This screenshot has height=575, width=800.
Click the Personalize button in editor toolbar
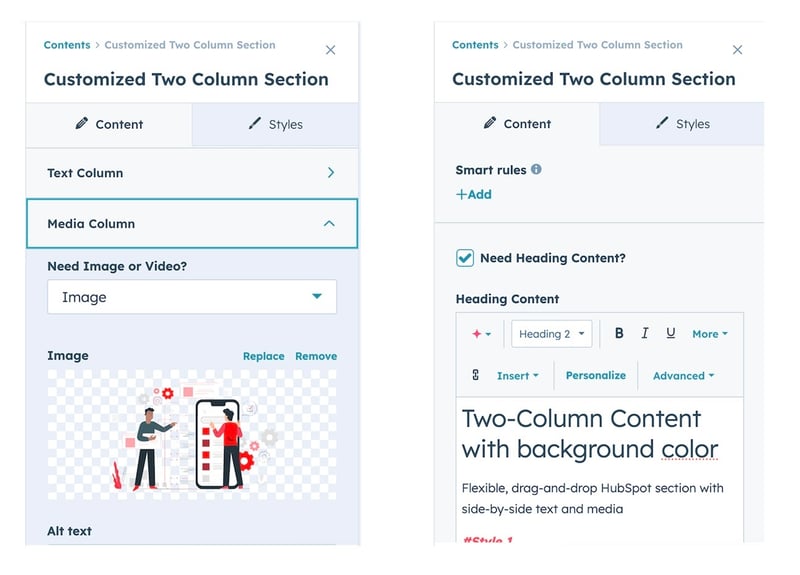595,375
